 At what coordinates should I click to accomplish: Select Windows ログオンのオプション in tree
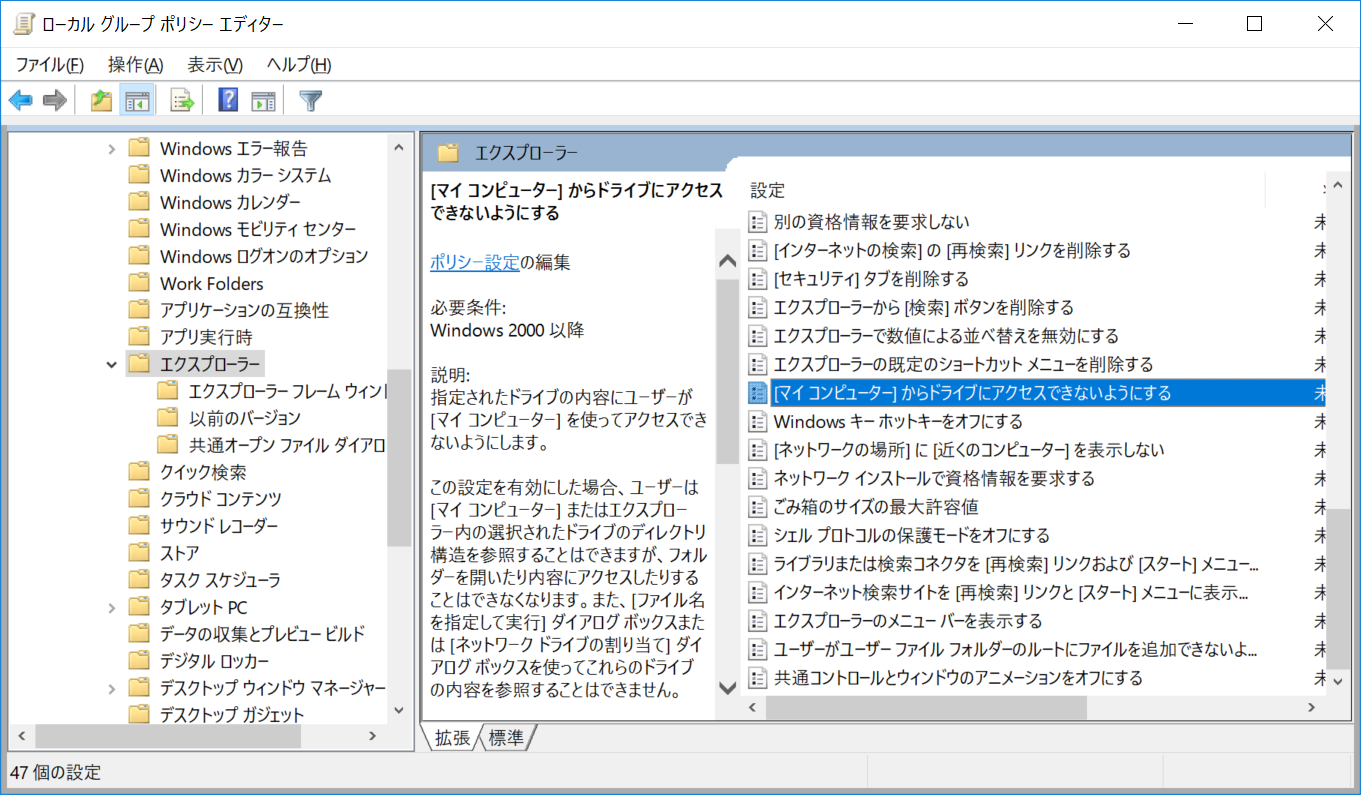[264, 257]
